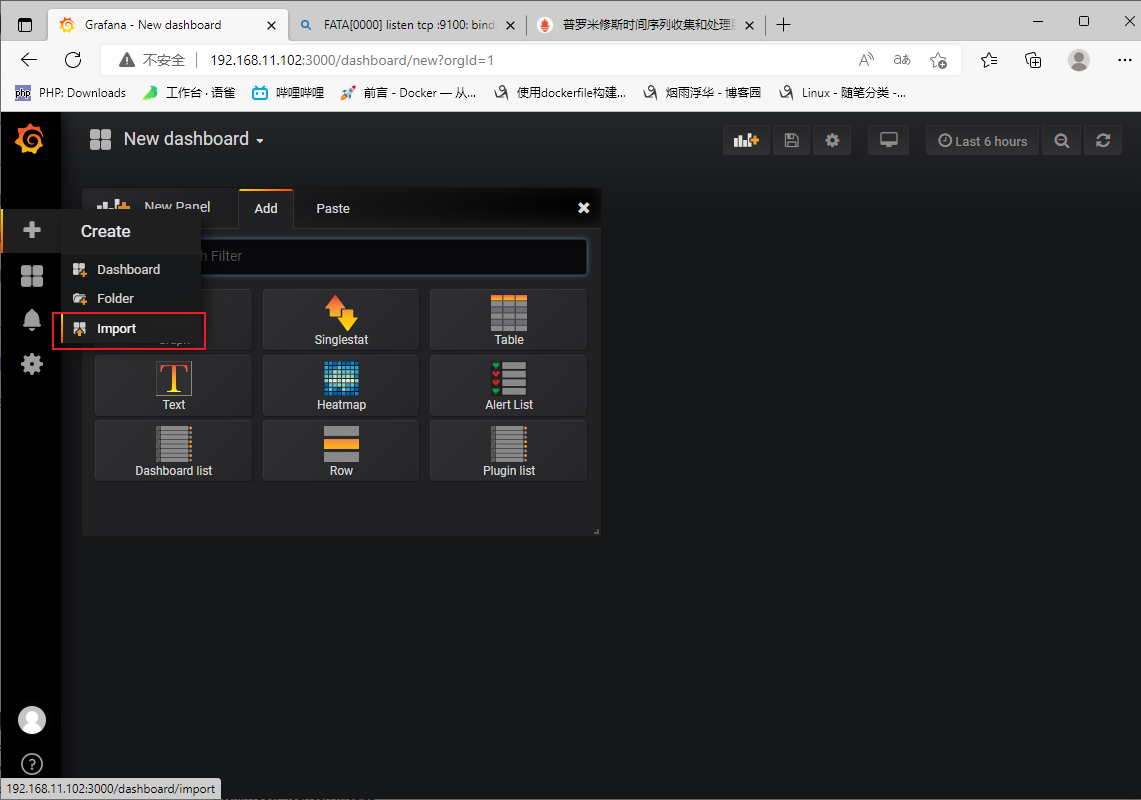Viewport: 1141px width, 800px height.
Task: Click the Add panel toolbar icon
Action: [x=746, y=140]
